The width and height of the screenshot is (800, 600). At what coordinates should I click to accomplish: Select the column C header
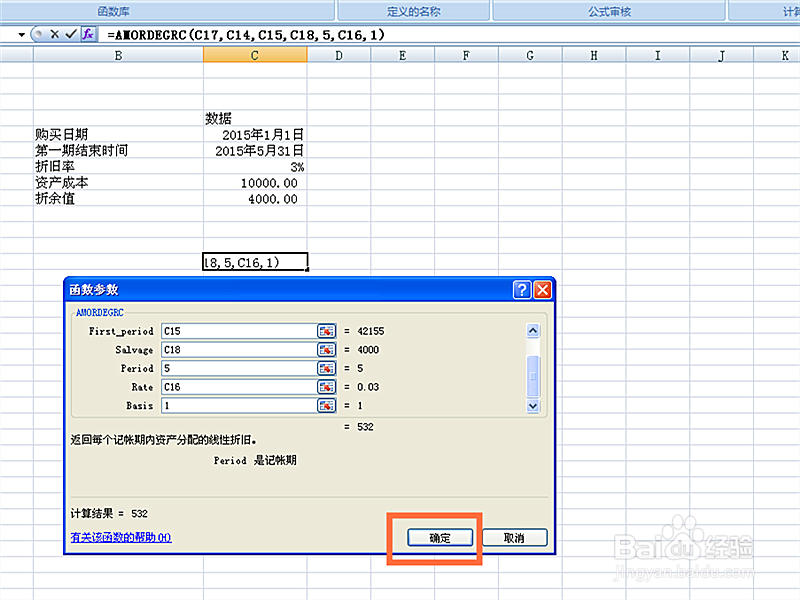tap(253, 55)
